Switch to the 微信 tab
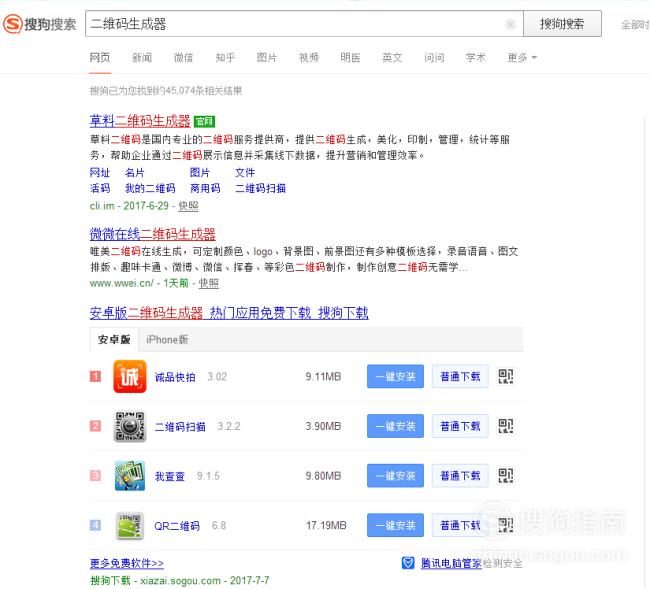This screenshot has width=650, height=589. tap(183, 58)
